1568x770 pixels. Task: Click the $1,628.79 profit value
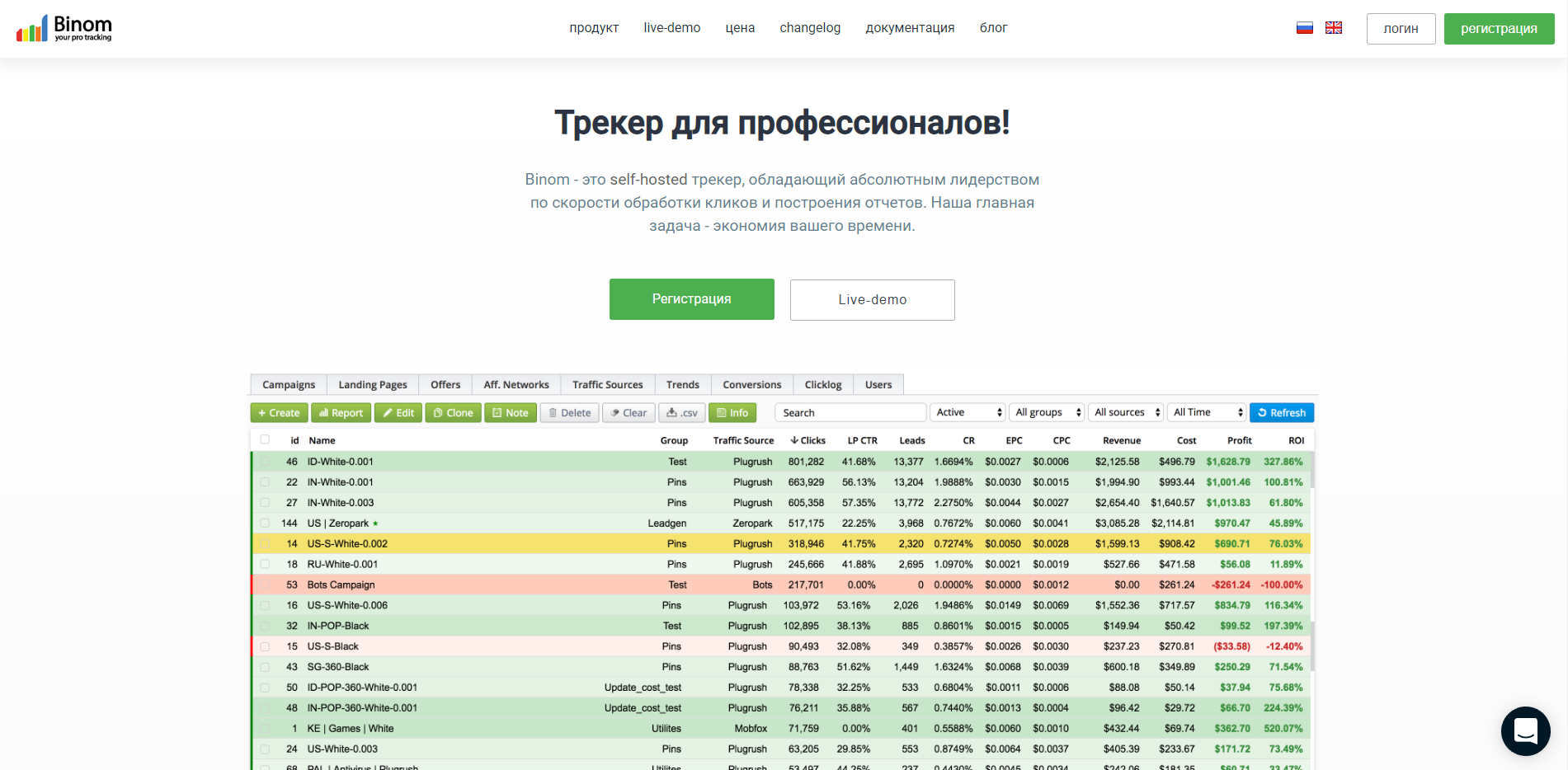[1227, 462]
